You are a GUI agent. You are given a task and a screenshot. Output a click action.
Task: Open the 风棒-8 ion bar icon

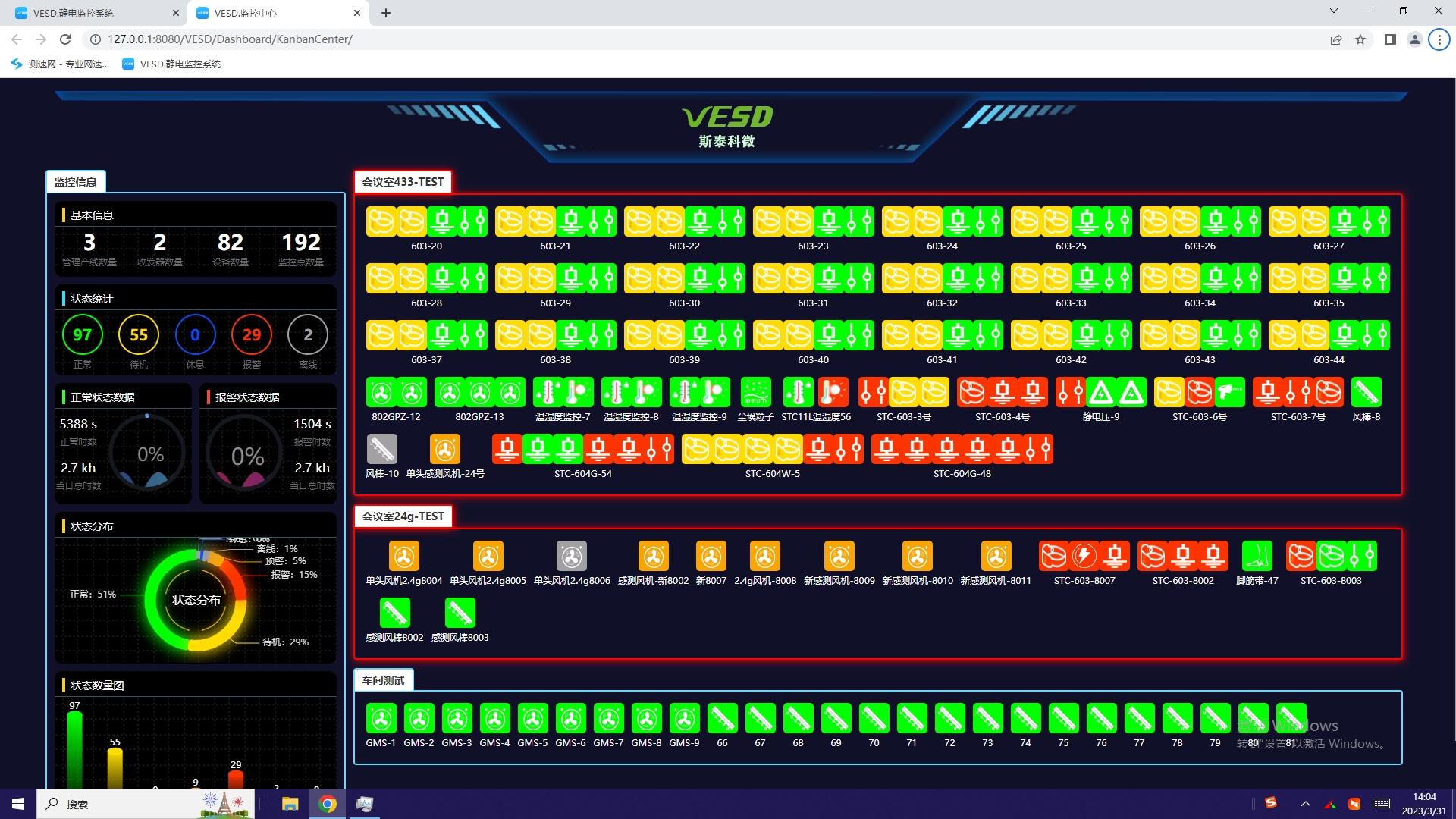1367,393
